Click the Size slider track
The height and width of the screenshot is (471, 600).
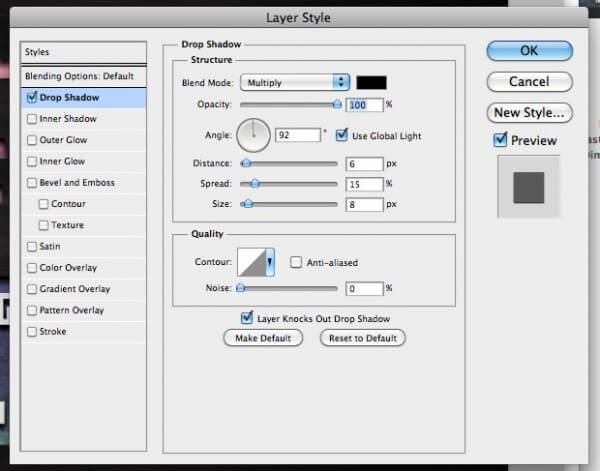[x=289, y=204]
